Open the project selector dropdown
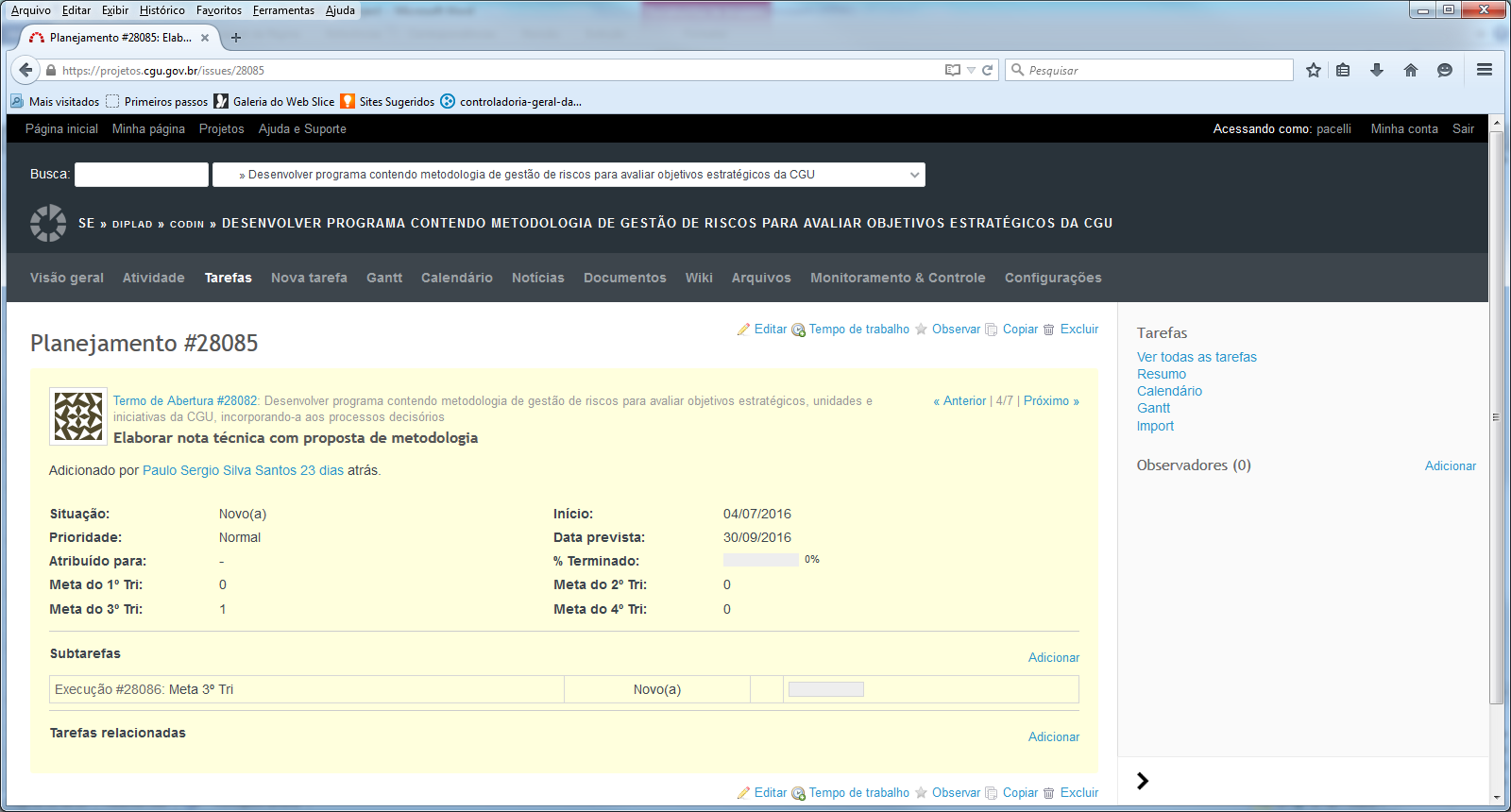The height and width of the screenshot is (812, 1511). pyautogui.click(x=569, y=175)
